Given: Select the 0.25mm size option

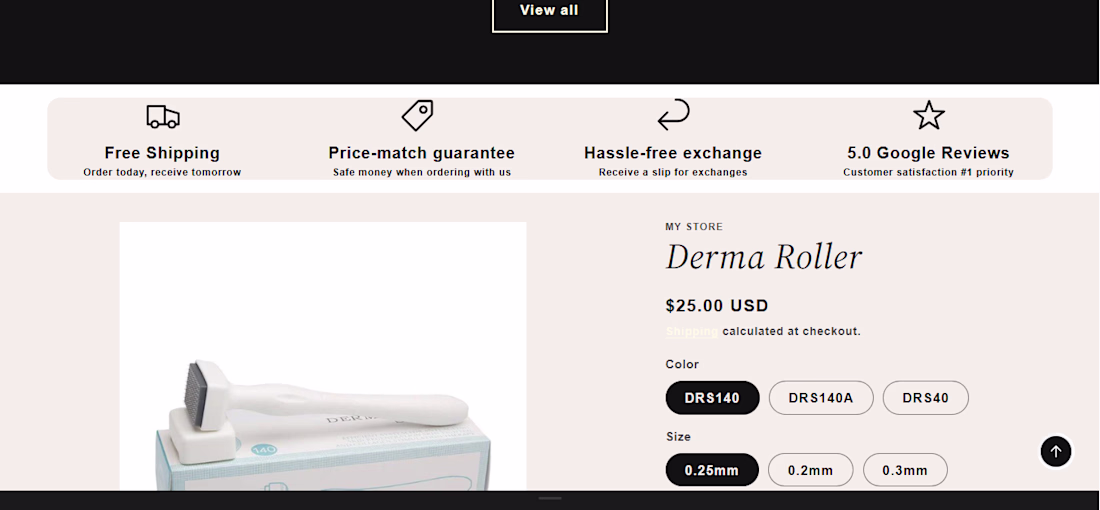Looking at the screenshot, I should [x=712, y=470].
